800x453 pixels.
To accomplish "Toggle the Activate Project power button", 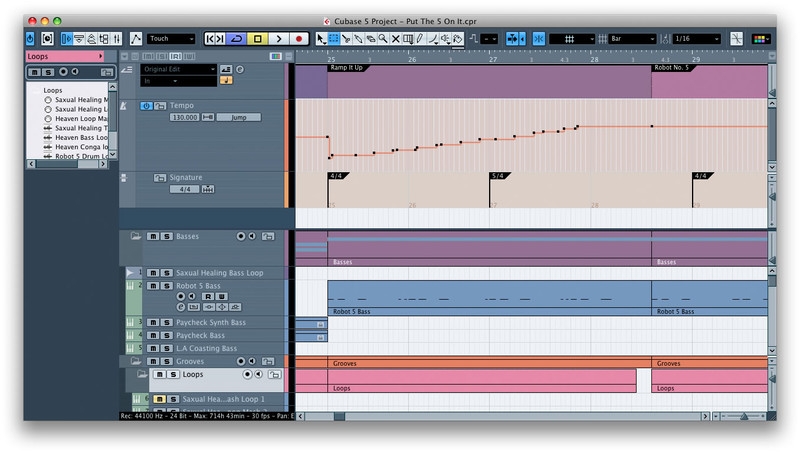I will coord(30,39).
